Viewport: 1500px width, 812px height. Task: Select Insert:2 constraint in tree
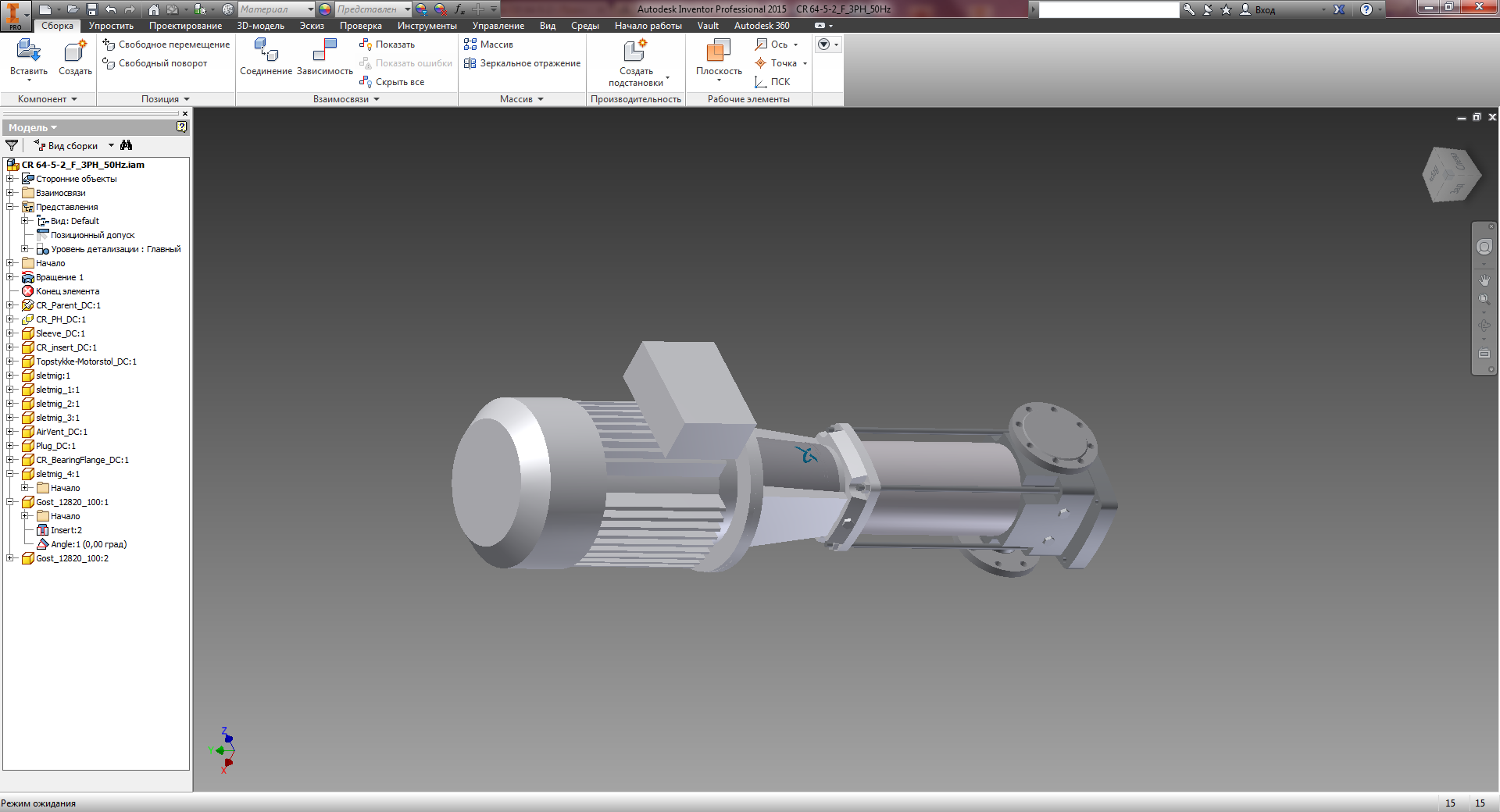66,530
